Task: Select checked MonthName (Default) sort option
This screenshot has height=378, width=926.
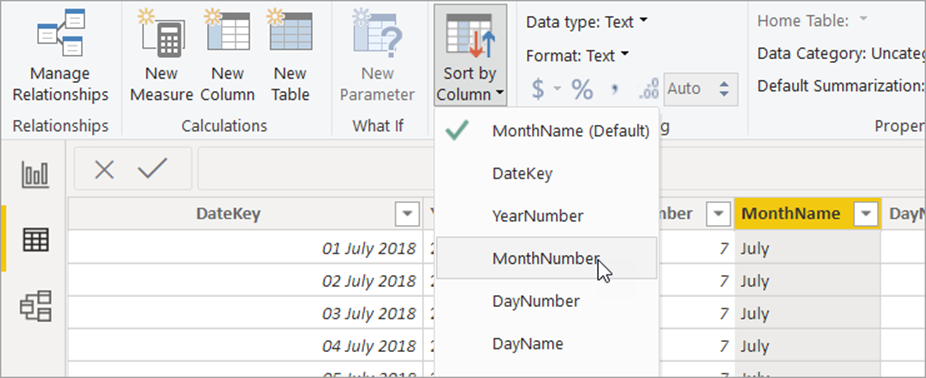Action: pos(546,131)
